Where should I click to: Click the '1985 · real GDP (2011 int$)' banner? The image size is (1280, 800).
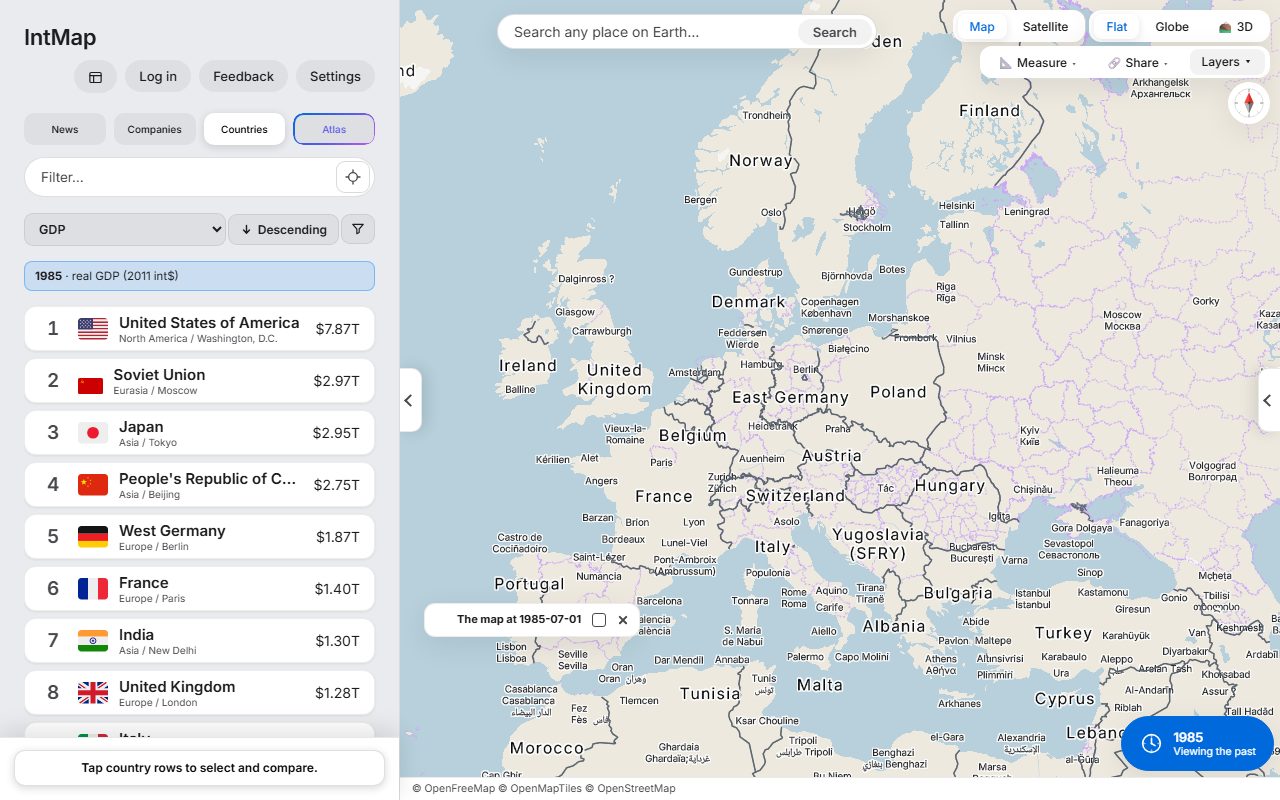[x=199, y=276]
